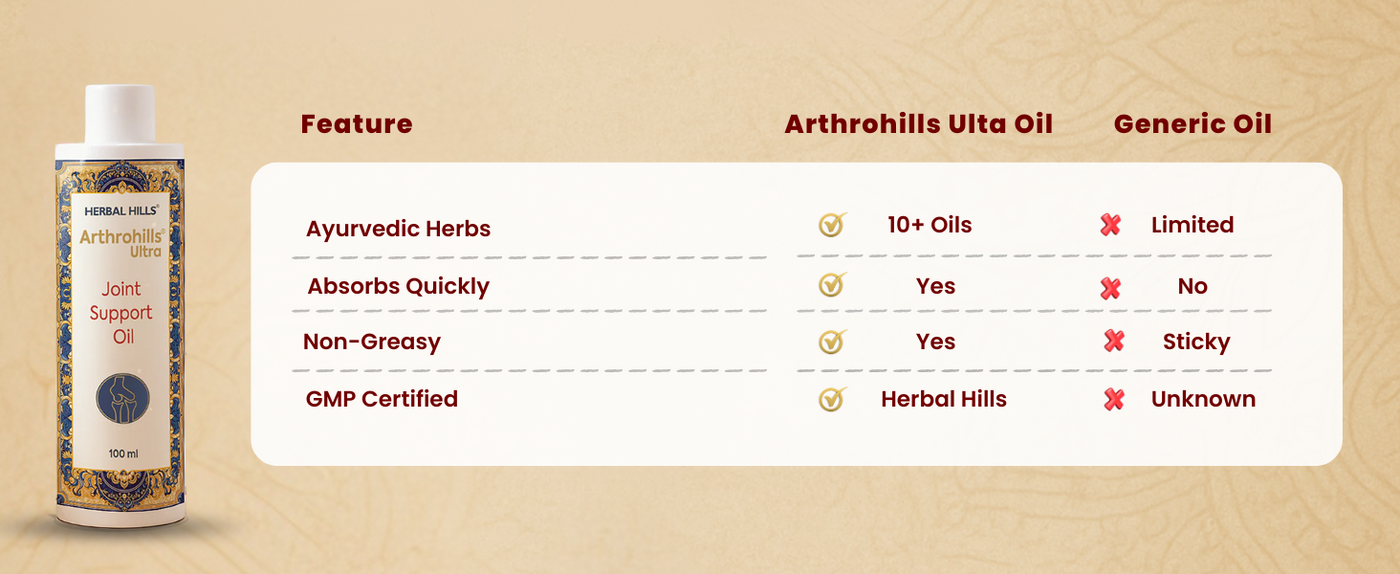Select the GMP Certified feature label
This screenshot has width=1400, height=574.
pyautogui.click(x=382, y=399)
